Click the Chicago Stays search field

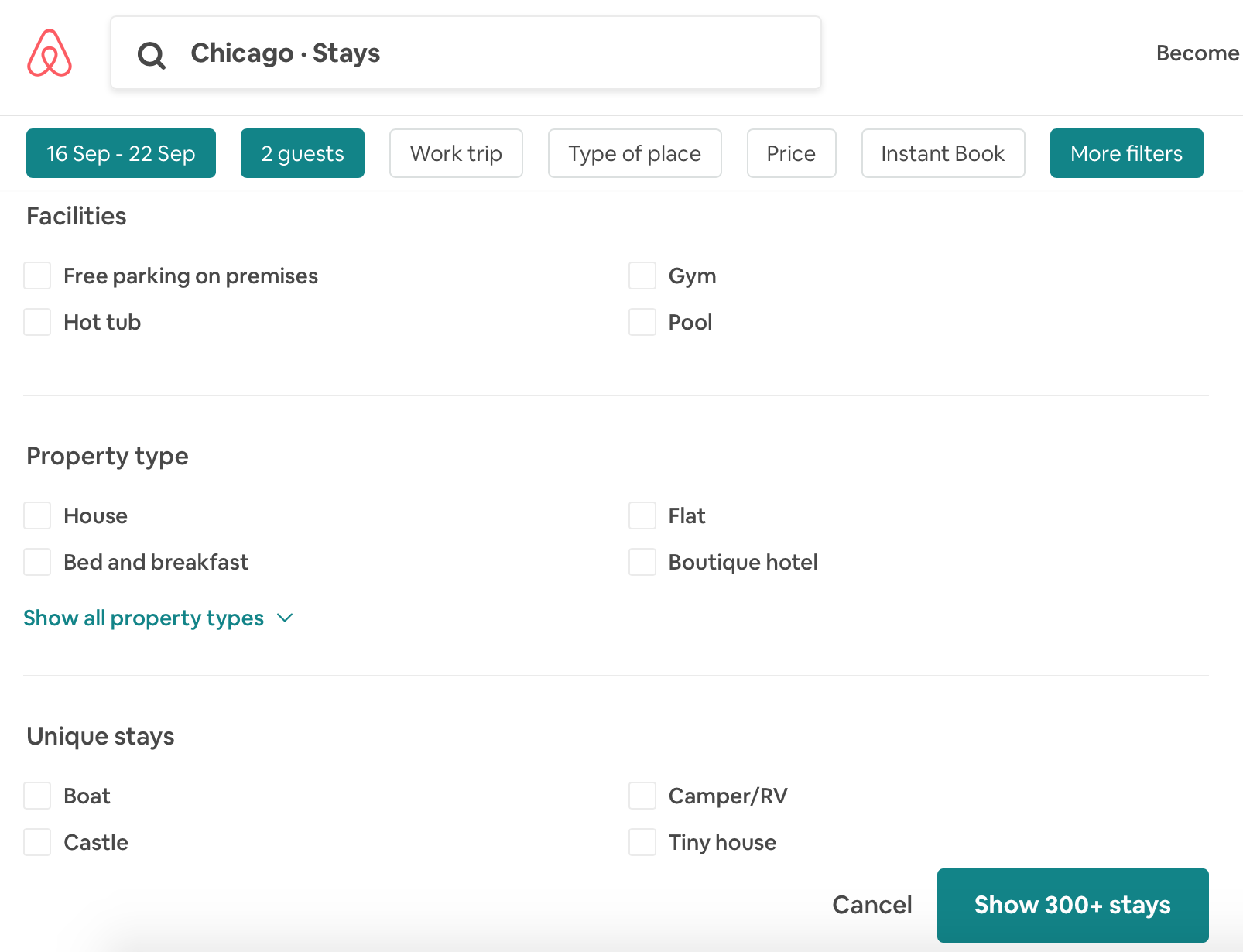coord(465,53)
